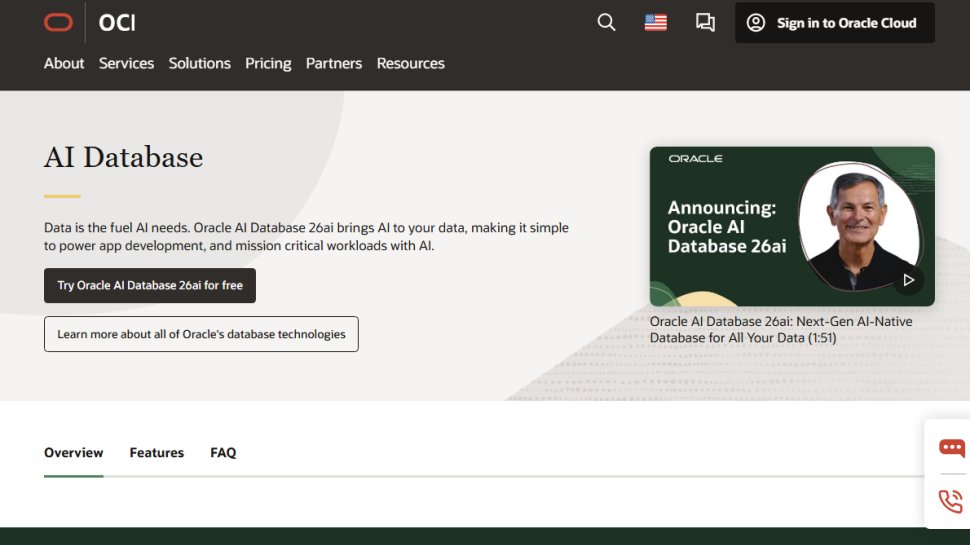Image resolution: width=970 pixels, height=545 pixels.
Task: Open the Pricing menu item
Action: point(268,63)
